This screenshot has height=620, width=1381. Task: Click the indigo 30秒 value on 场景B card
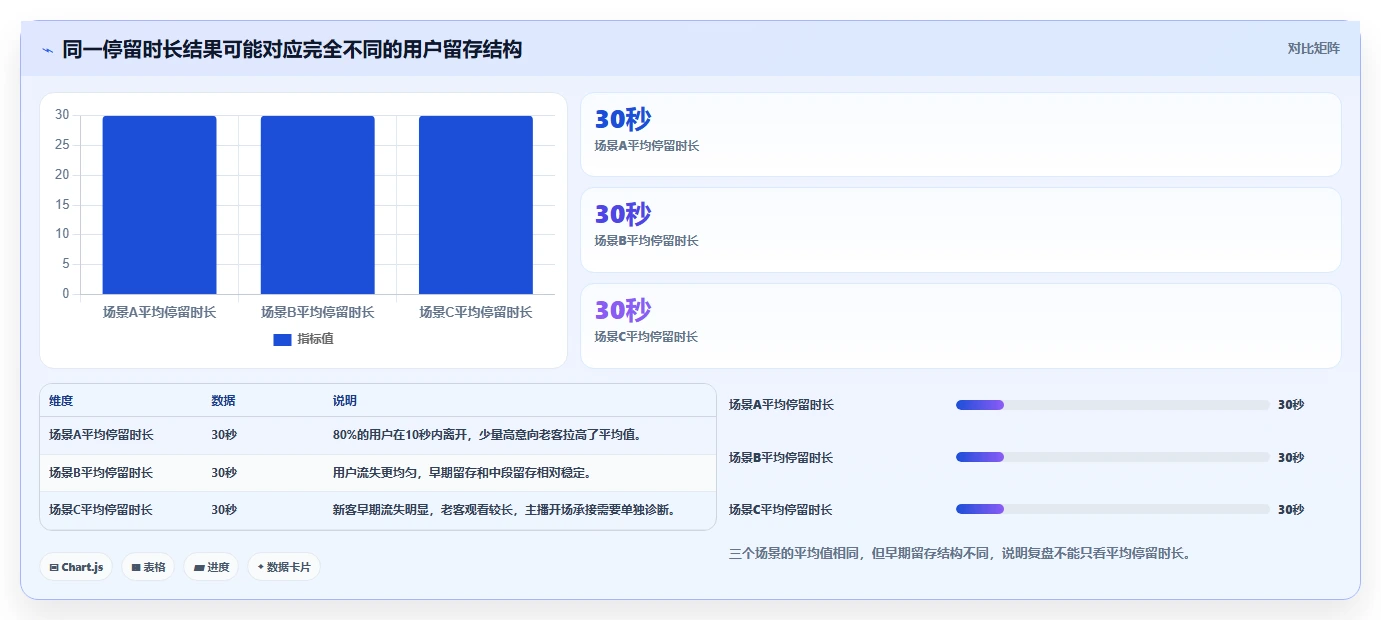[x=623, y=215]
